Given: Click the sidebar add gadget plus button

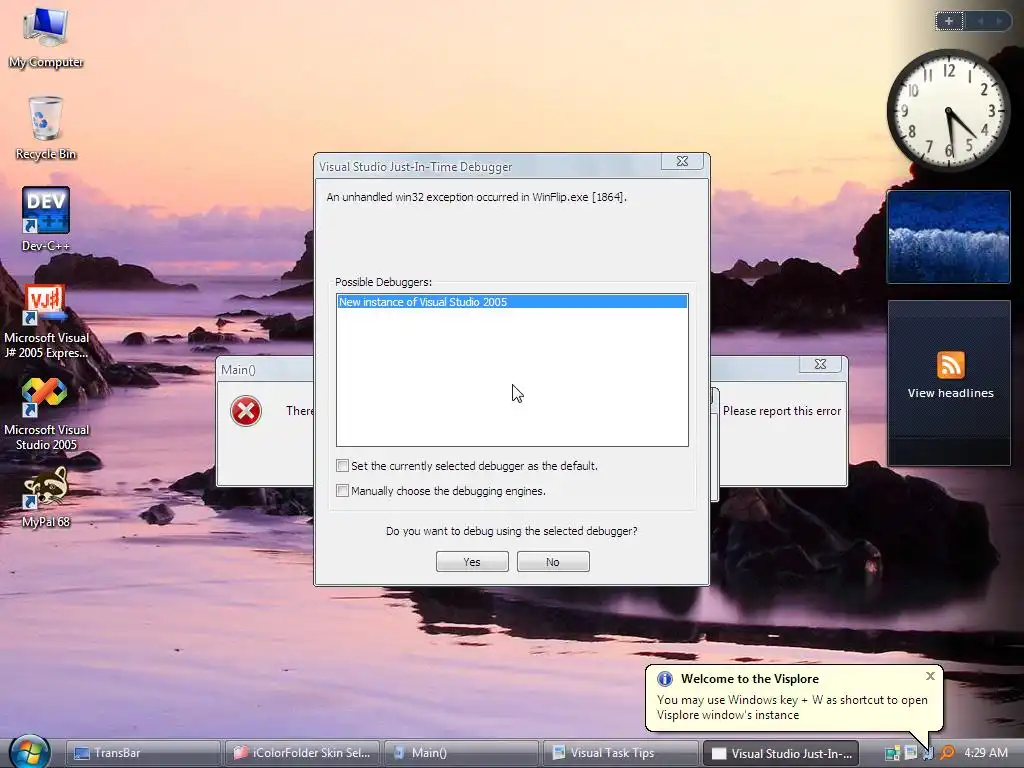Looking at the screenshot, I should (x=949, y=21).
